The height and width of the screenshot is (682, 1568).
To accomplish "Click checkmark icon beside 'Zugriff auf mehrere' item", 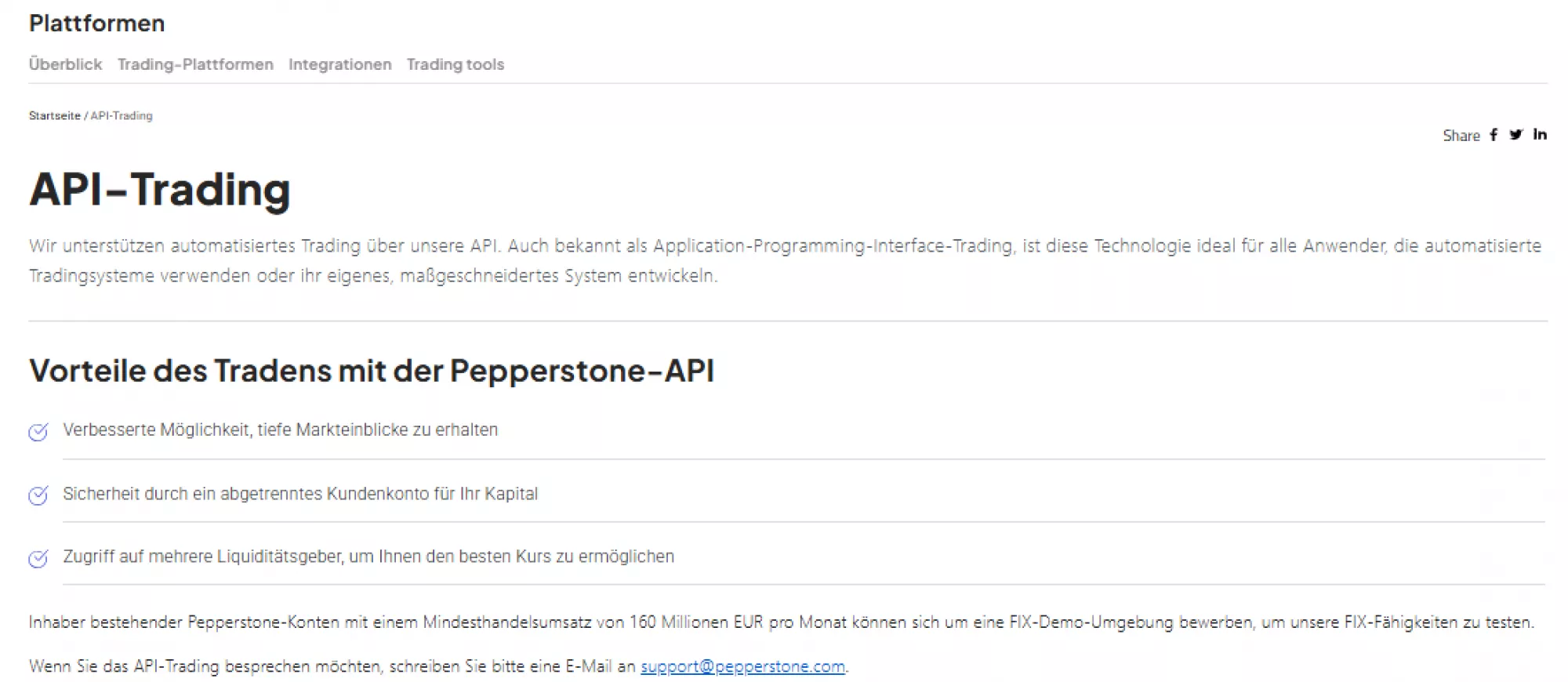I will point(38,558).
